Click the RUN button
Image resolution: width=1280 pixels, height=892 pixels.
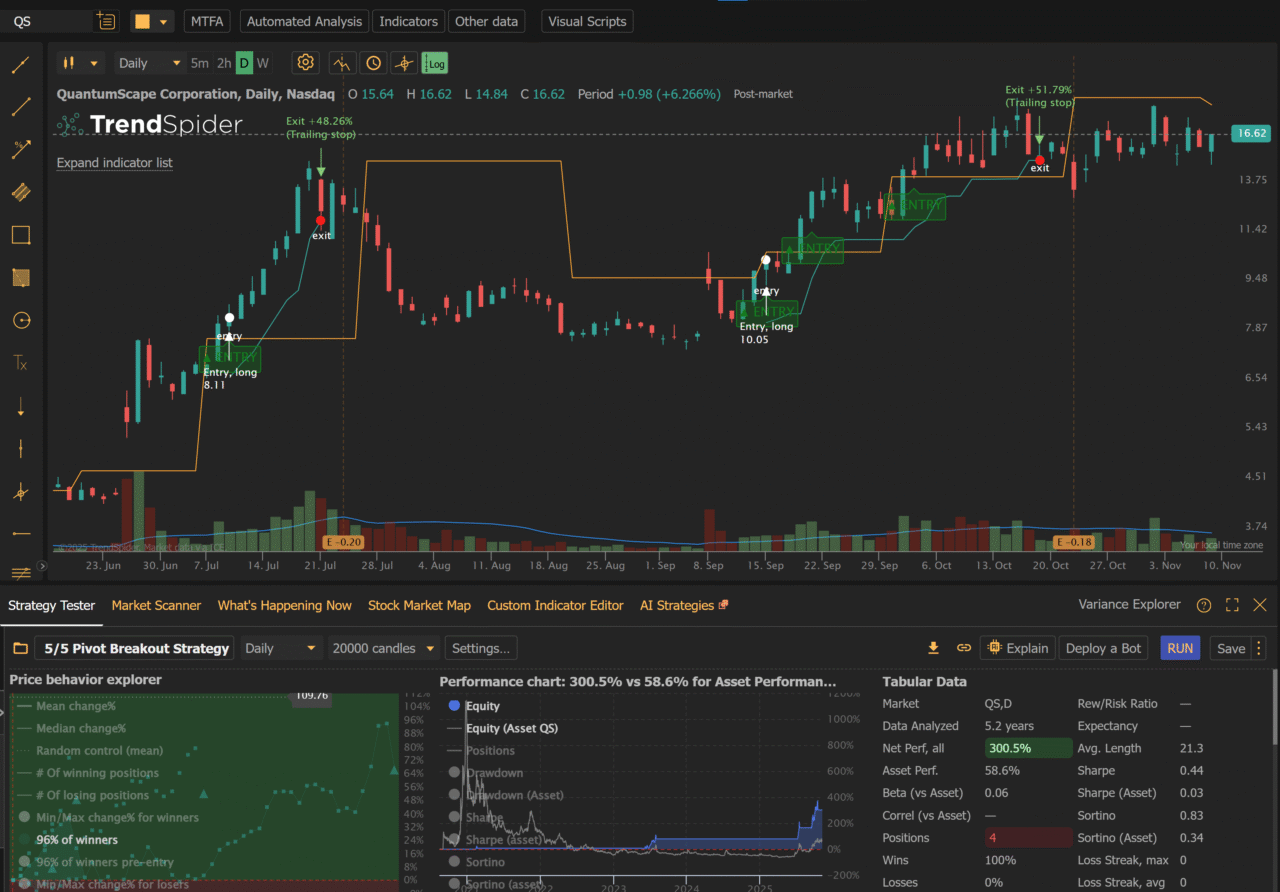[1179, 648]
